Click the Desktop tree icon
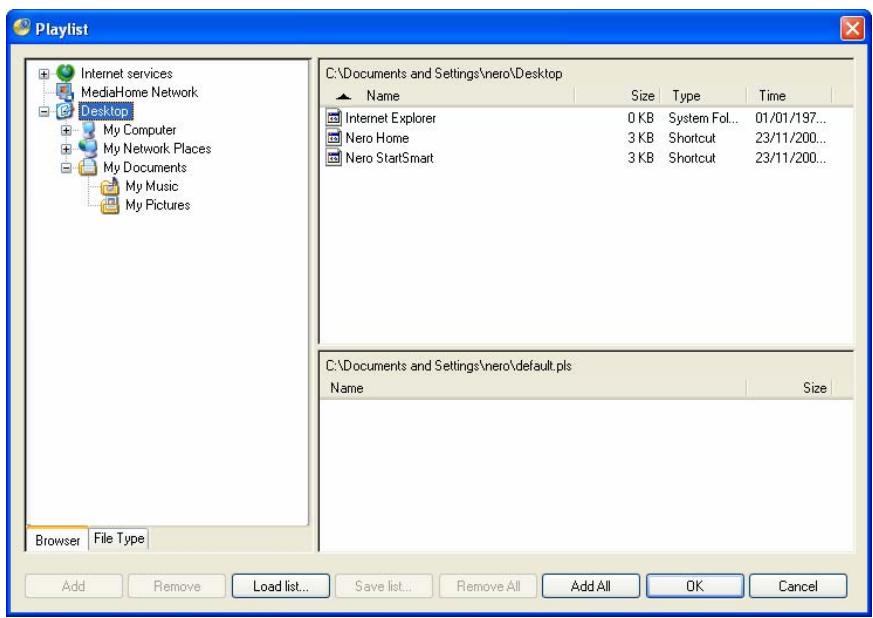 65,111
